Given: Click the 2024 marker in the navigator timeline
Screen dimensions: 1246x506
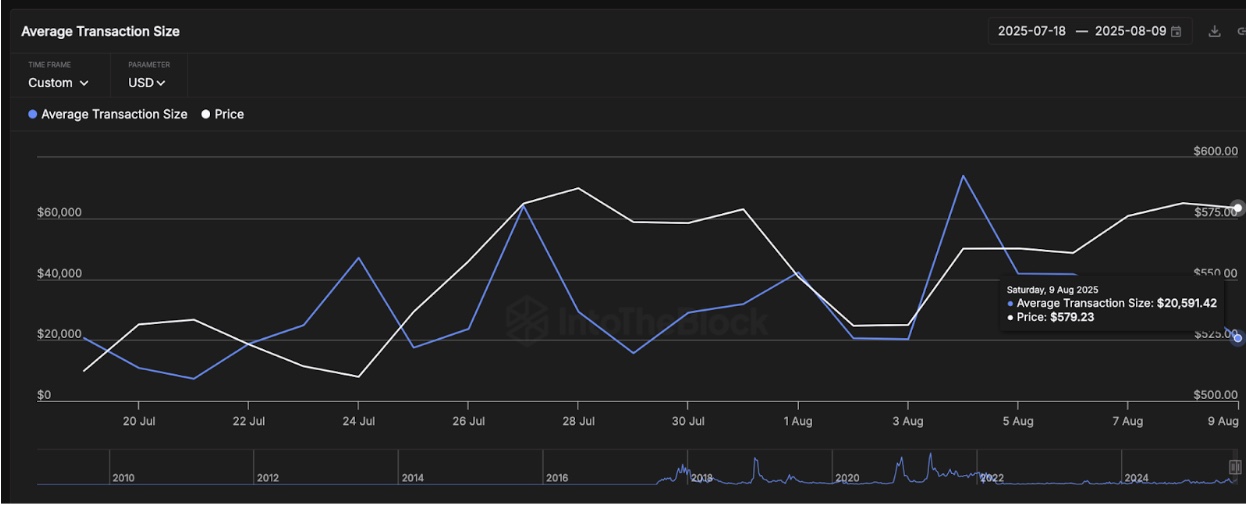Looking at the screenshot, I should pos(1136,478).
